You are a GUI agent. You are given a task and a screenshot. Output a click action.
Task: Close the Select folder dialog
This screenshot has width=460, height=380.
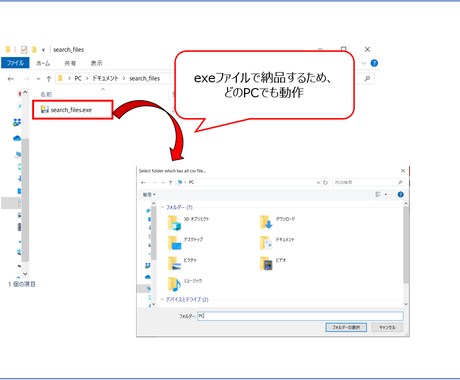[403, 171]
